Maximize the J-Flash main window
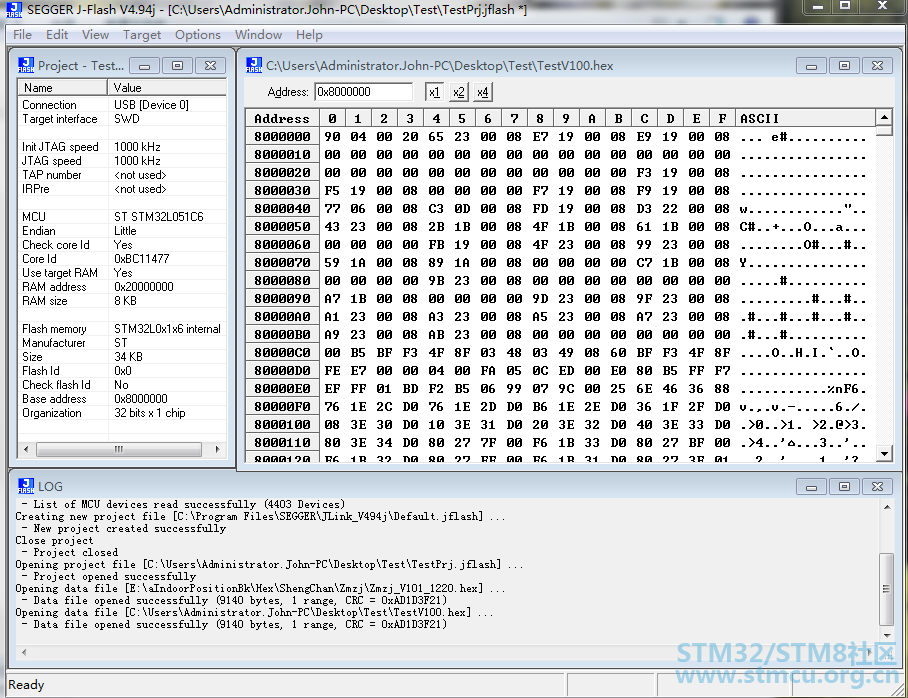The image size is (908, 698). [x=845, y=6]
